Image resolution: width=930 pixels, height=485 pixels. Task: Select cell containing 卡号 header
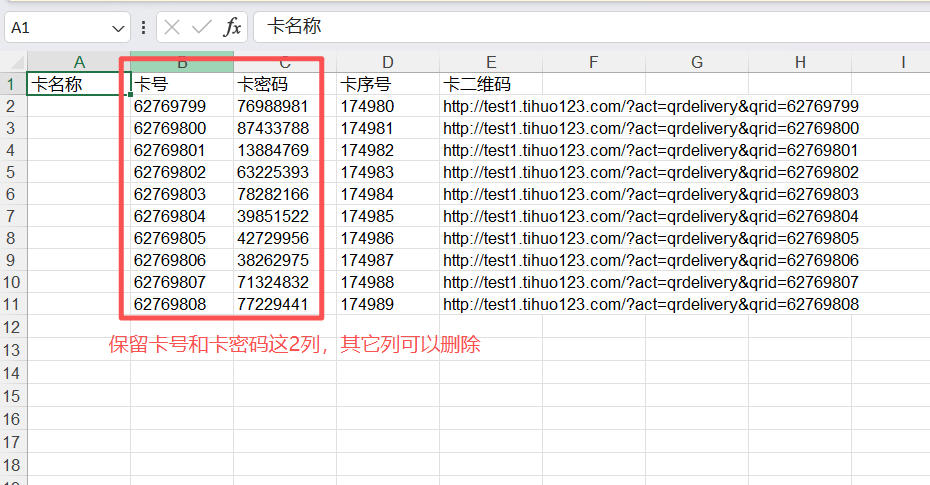[x=181, y=84]
